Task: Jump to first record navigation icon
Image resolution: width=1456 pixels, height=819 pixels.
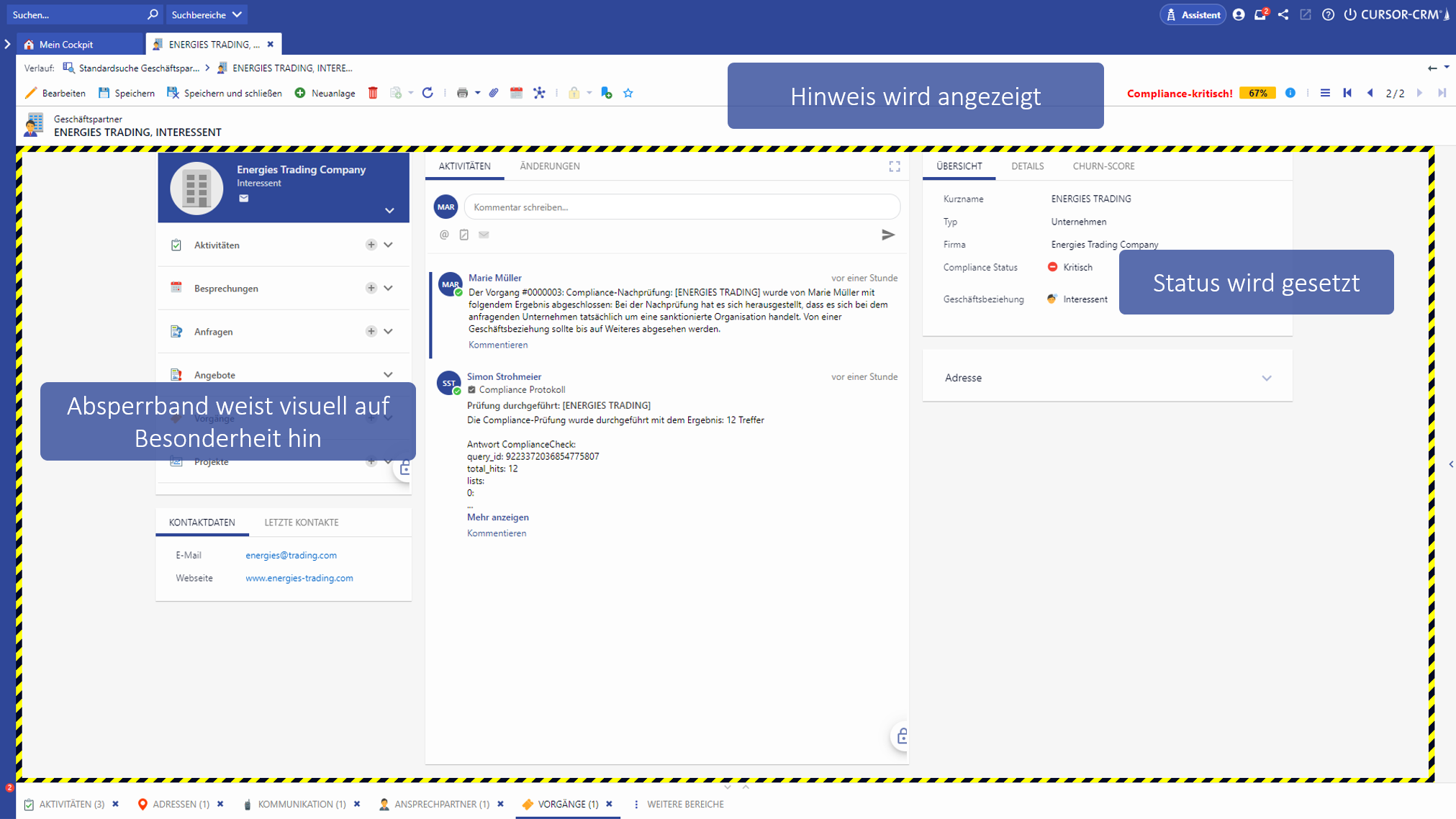Action: [x=1347, y=93]
